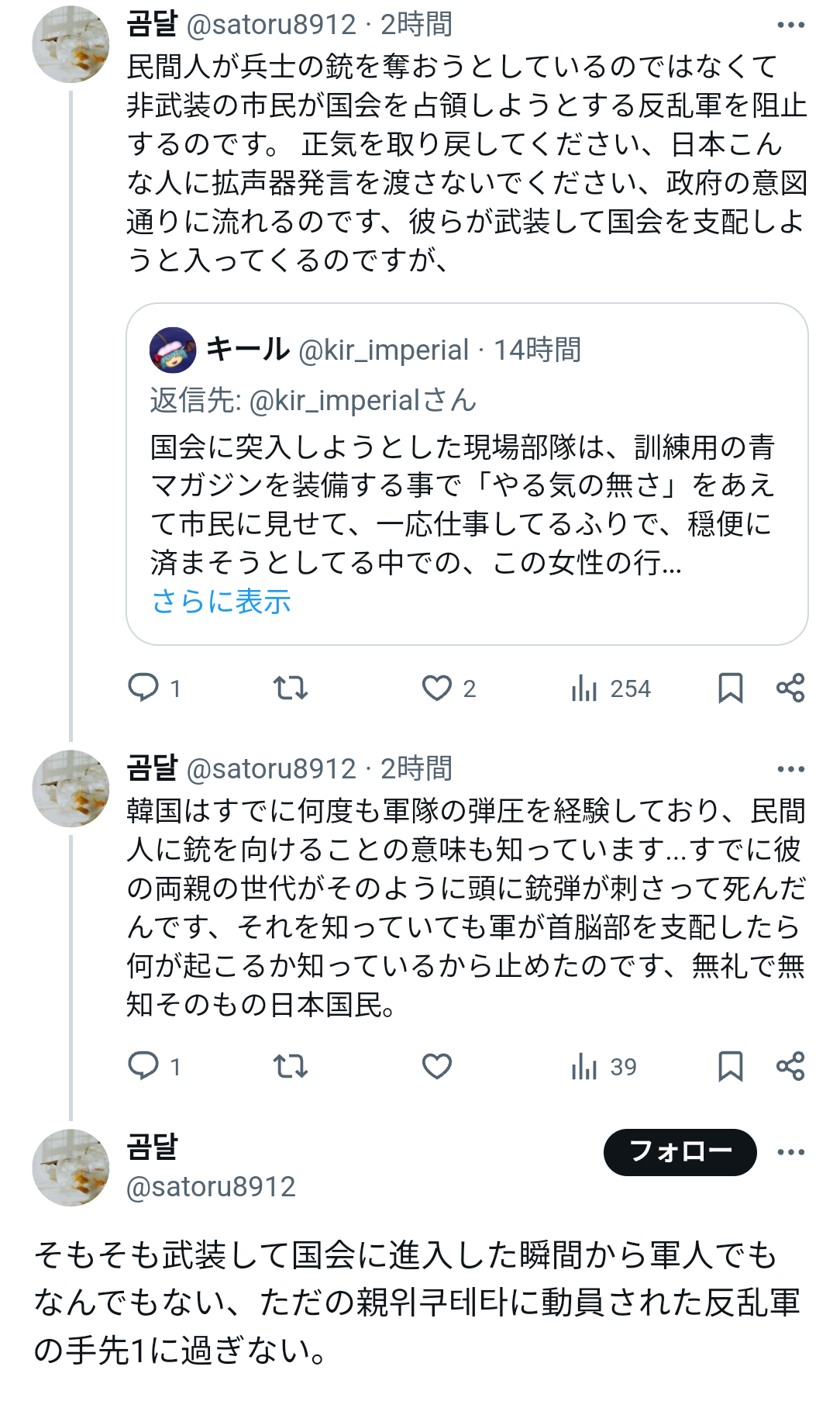Open キール's avatar in quoted tweet

(173, 350)
